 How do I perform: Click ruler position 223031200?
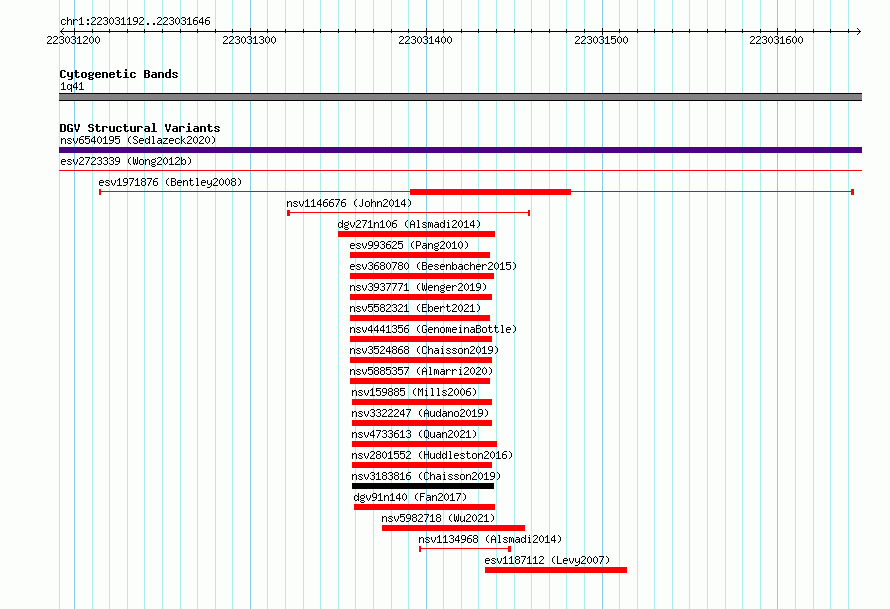[x=73, y=40]
